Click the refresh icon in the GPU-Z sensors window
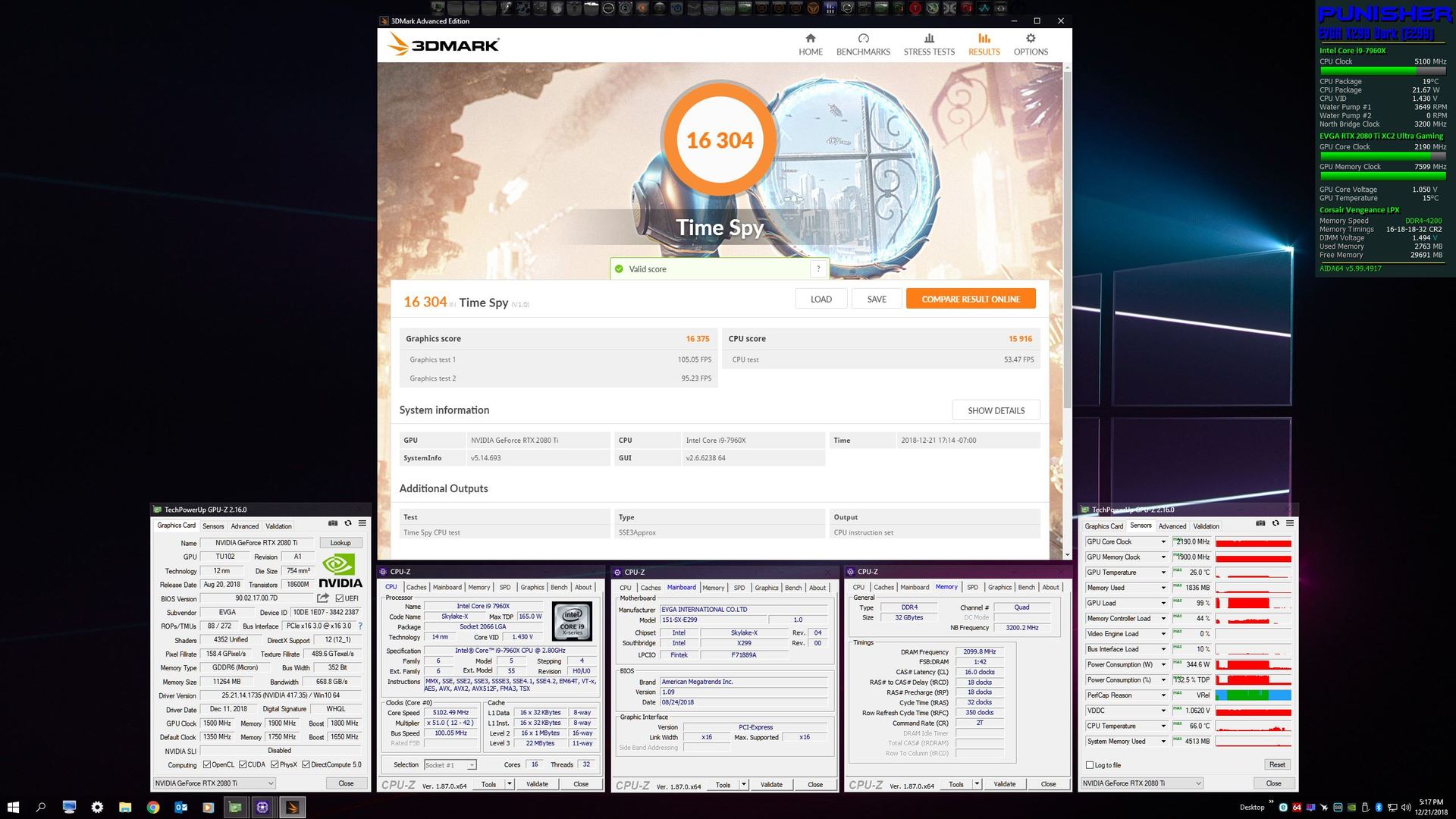1456x819 pixels. [1275, 523]
